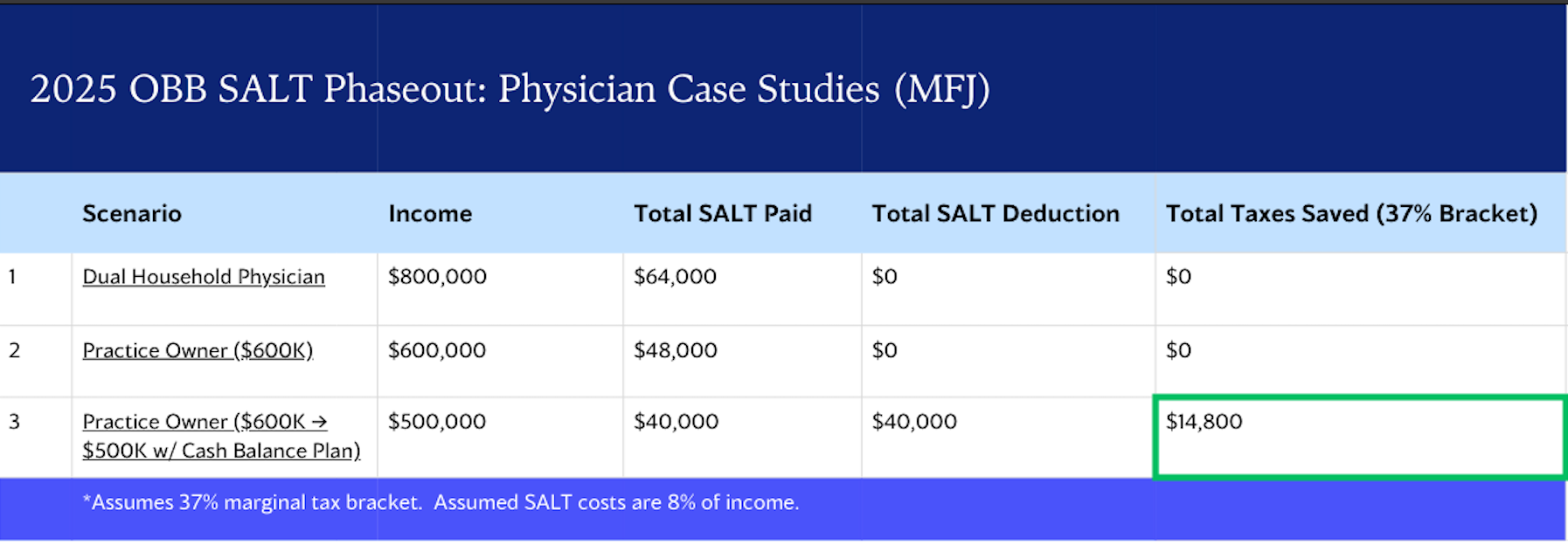Click the $600,000 income cell
This screenshot has height=552, width=1568.
click(437, 350)
